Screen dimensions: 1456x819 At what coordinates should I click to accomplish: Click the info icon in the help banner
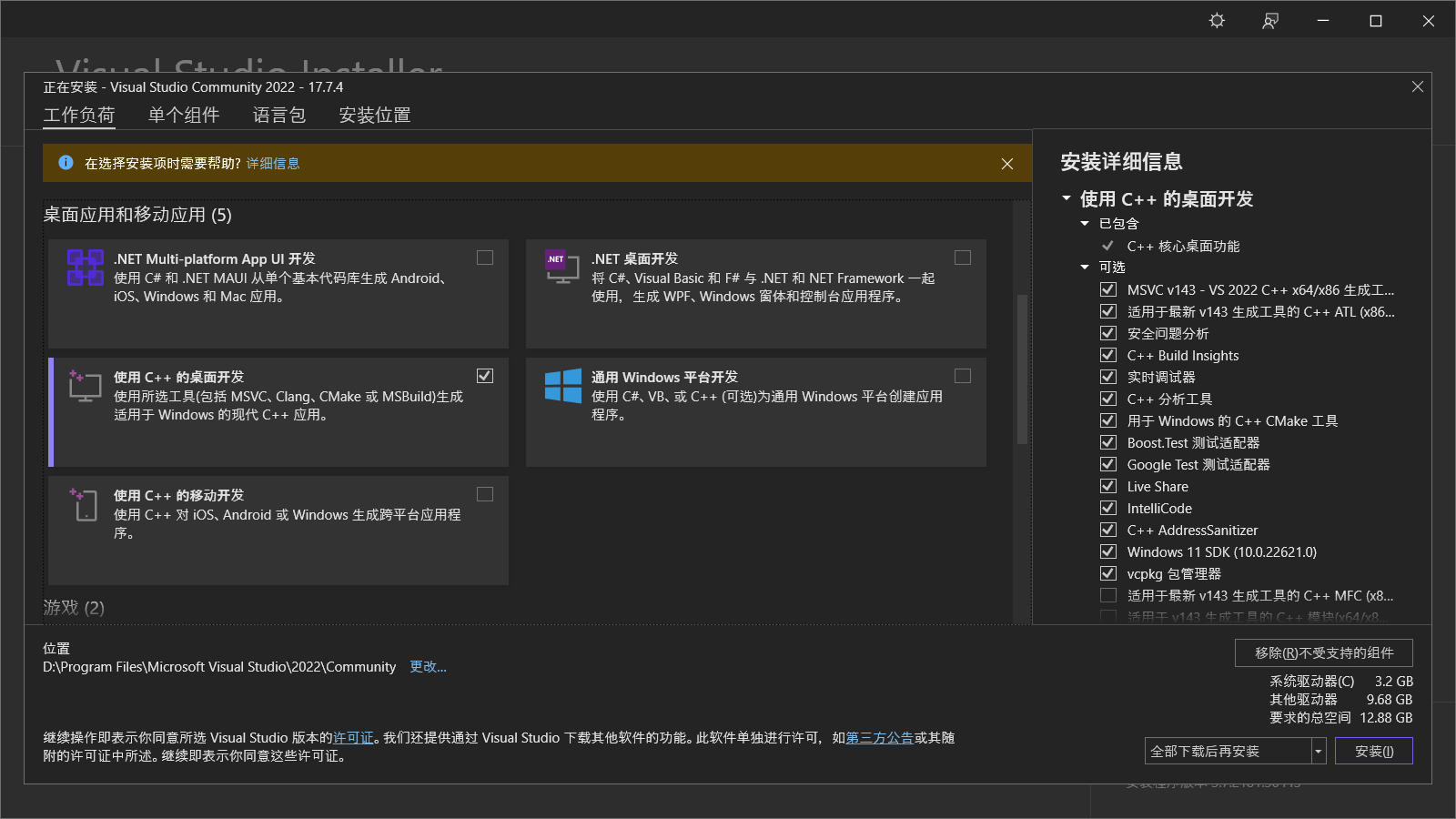(66, 163)
